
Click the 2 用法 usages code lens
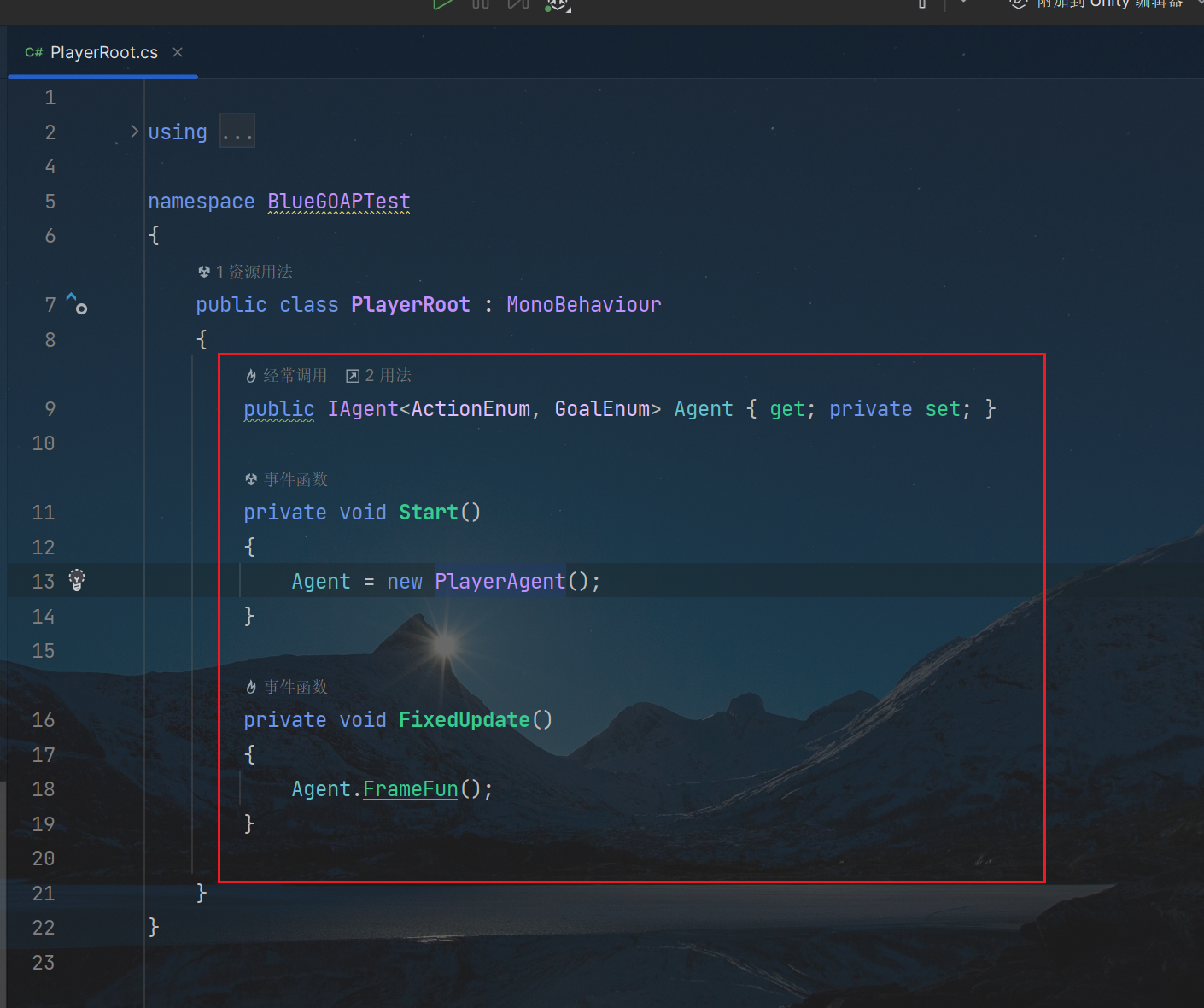[378, 376]
